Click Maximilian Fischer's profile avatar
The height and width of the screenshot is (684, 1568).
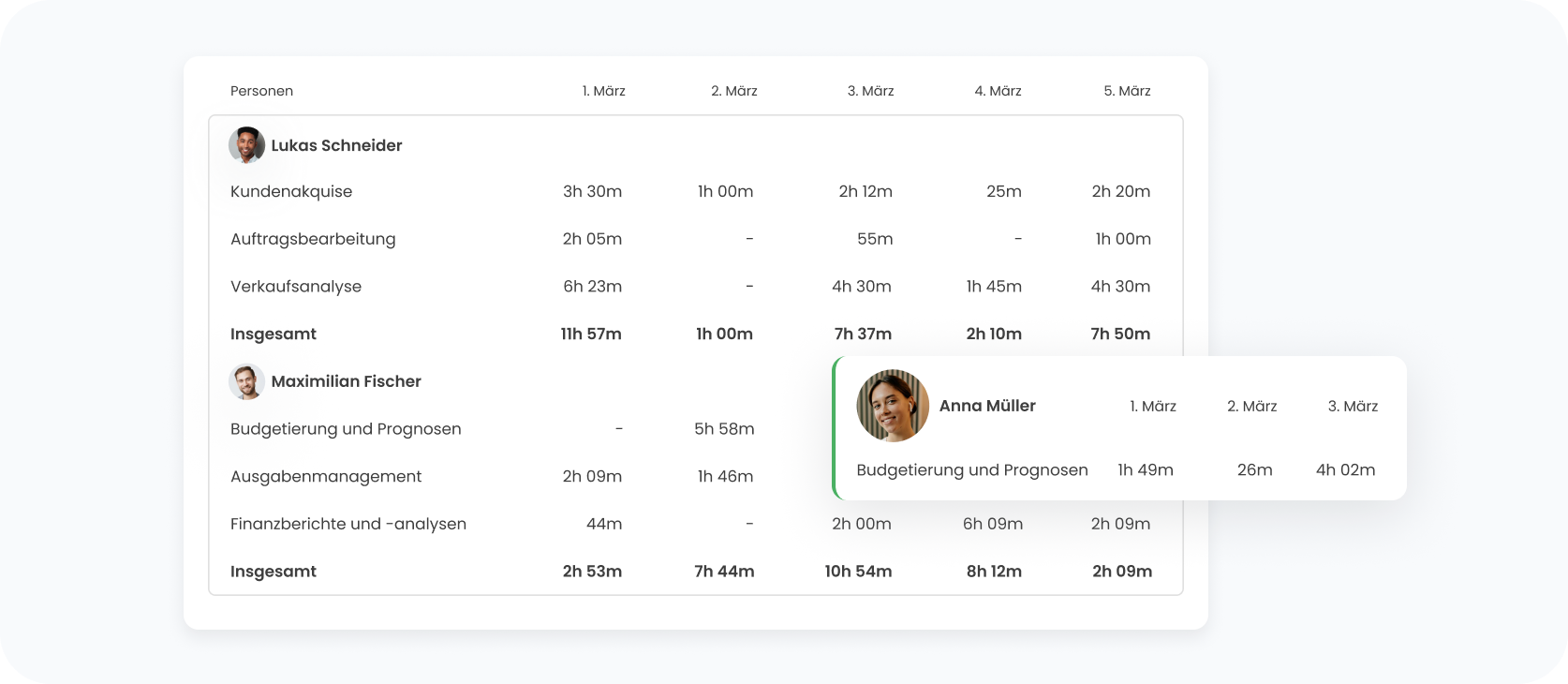(x=246, y=381)
